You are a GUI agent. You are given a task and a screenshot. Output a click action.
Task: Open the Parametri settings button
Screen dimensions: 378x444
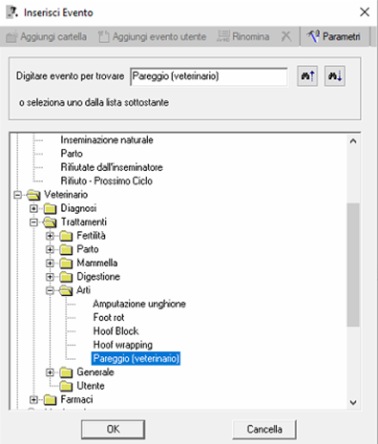click(334, 36)
